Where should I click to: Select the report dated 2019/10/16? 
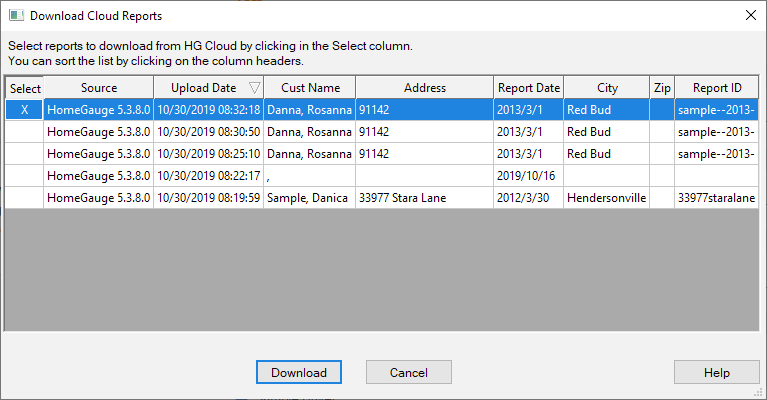[x=529, y=176]
